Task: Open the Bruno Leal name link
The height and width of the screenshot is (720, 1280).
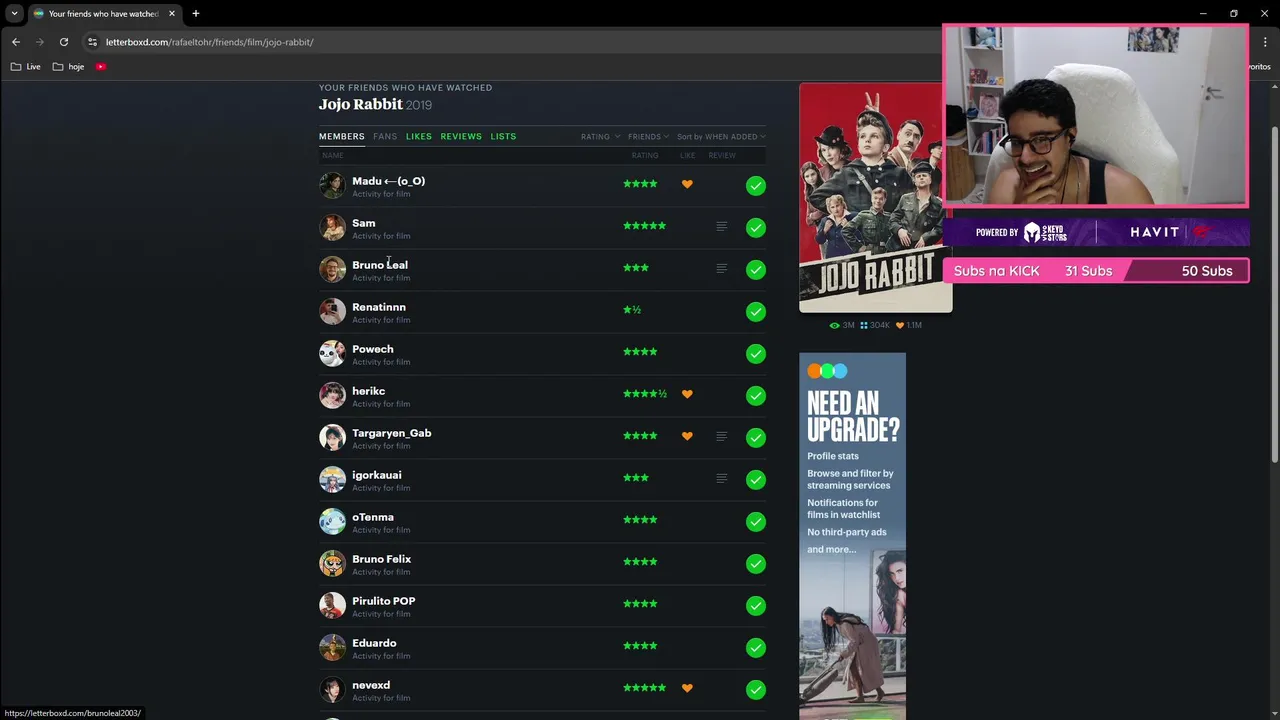Action: pyautogui.click(x=380, y=265)
